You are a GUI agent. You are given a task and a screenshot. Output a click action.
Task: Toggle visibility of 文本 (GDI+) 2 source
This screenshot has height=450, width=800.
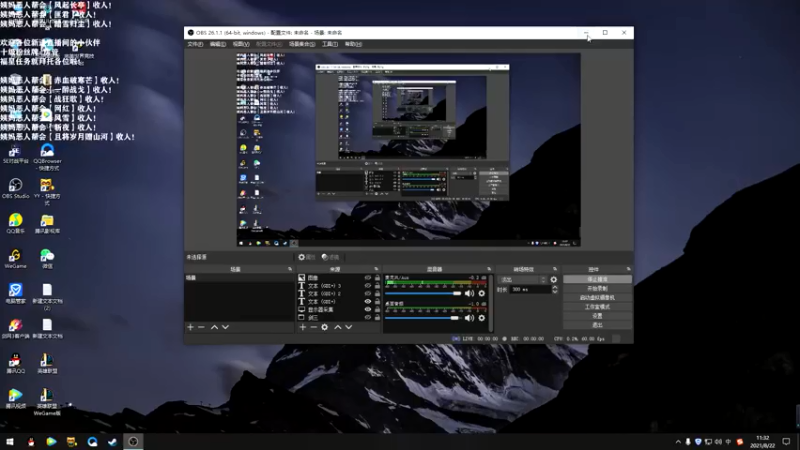pyautogui.click(x=367, y=293)
